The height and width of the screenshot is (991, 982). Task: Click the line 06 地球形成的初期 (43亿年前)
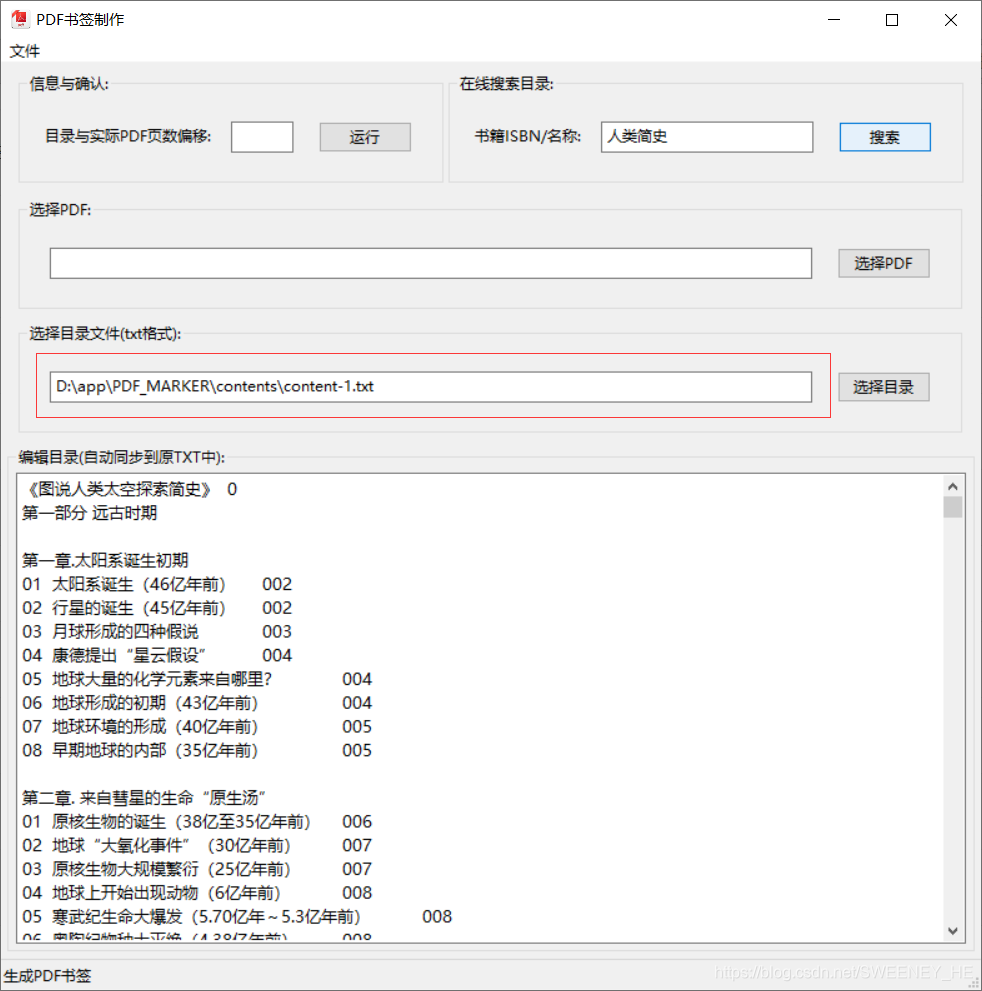[197, 703]
